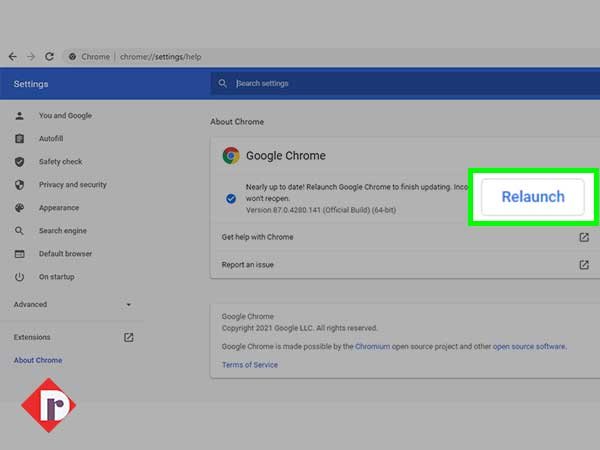600x450 pixels.
Task: Reload the page with the refresh icon
Action: point(49,57)
